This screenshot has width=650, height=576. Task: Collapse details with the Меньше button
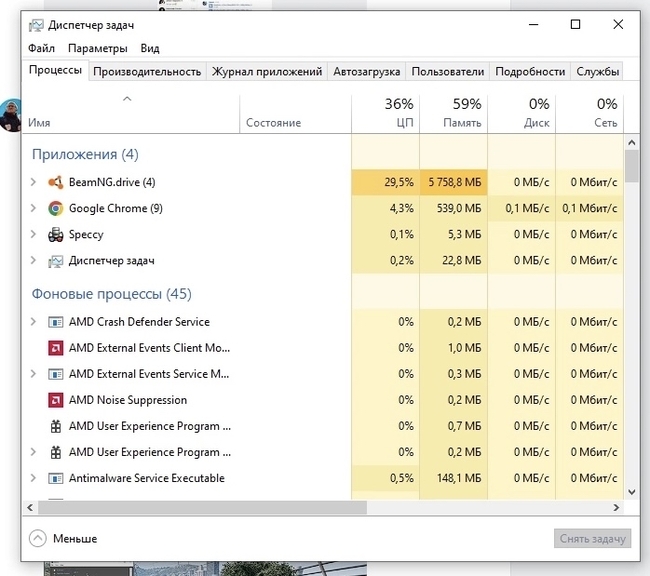64,538
